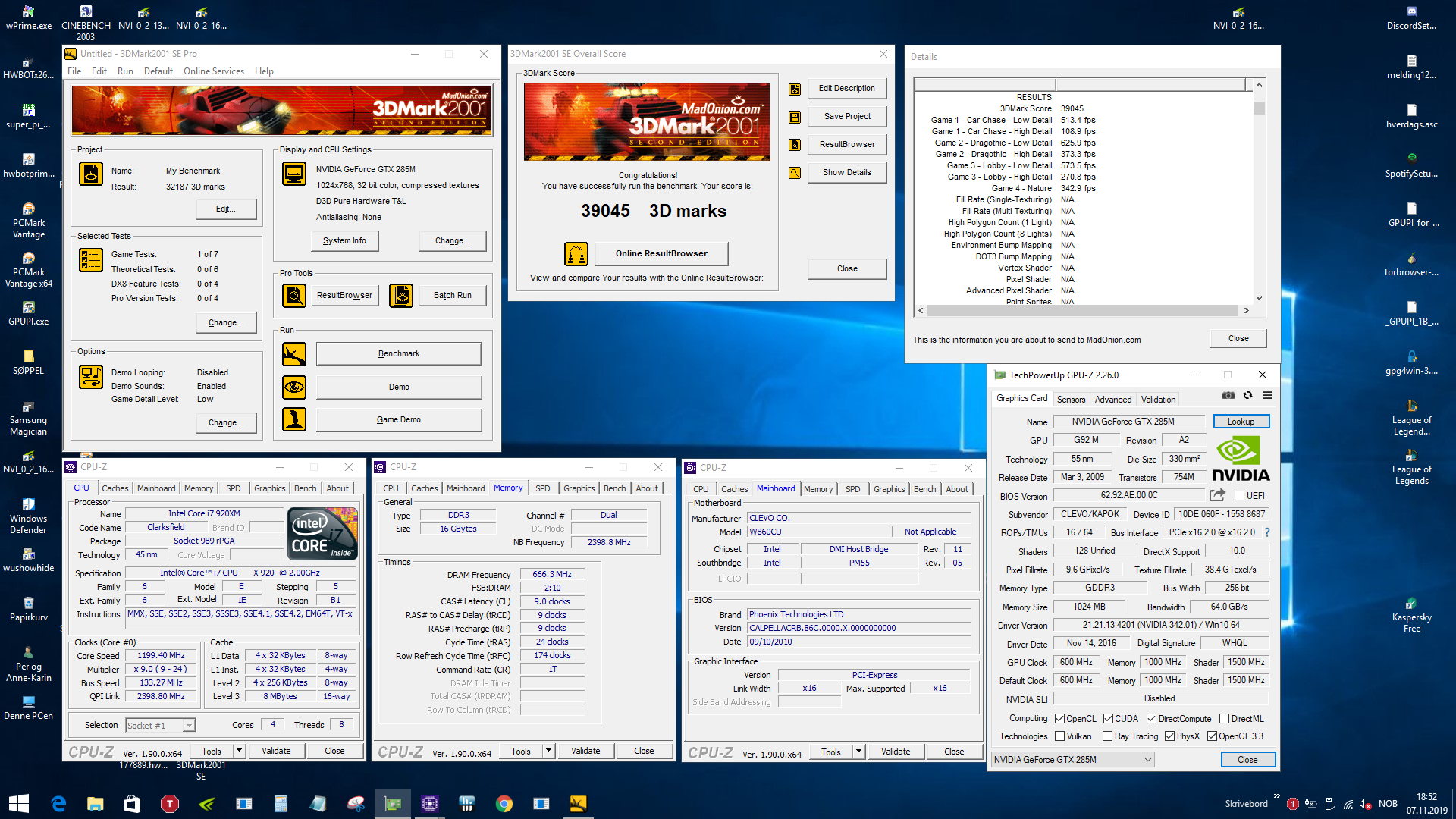Refresh GPU-Z with the refresh icon
This screenshot has height=819, width=1456.
(x=1248, y=396)
